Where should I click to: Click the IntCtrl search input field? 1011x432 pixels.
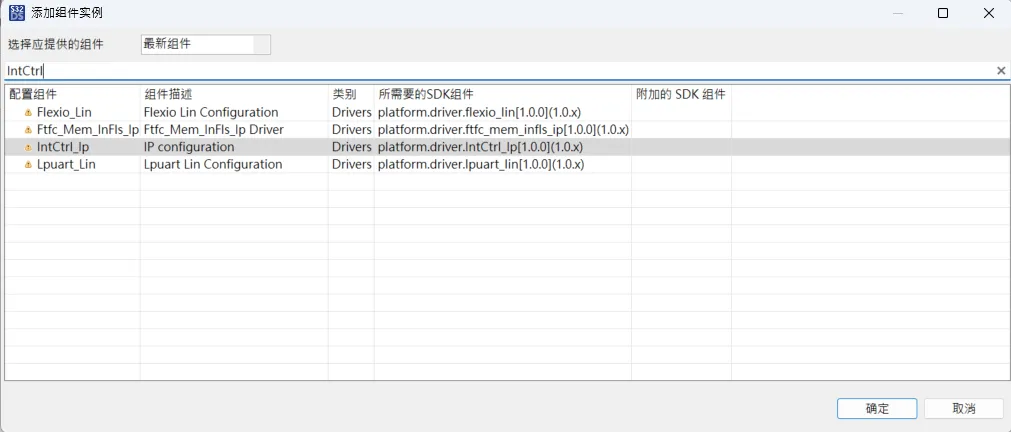500,71
